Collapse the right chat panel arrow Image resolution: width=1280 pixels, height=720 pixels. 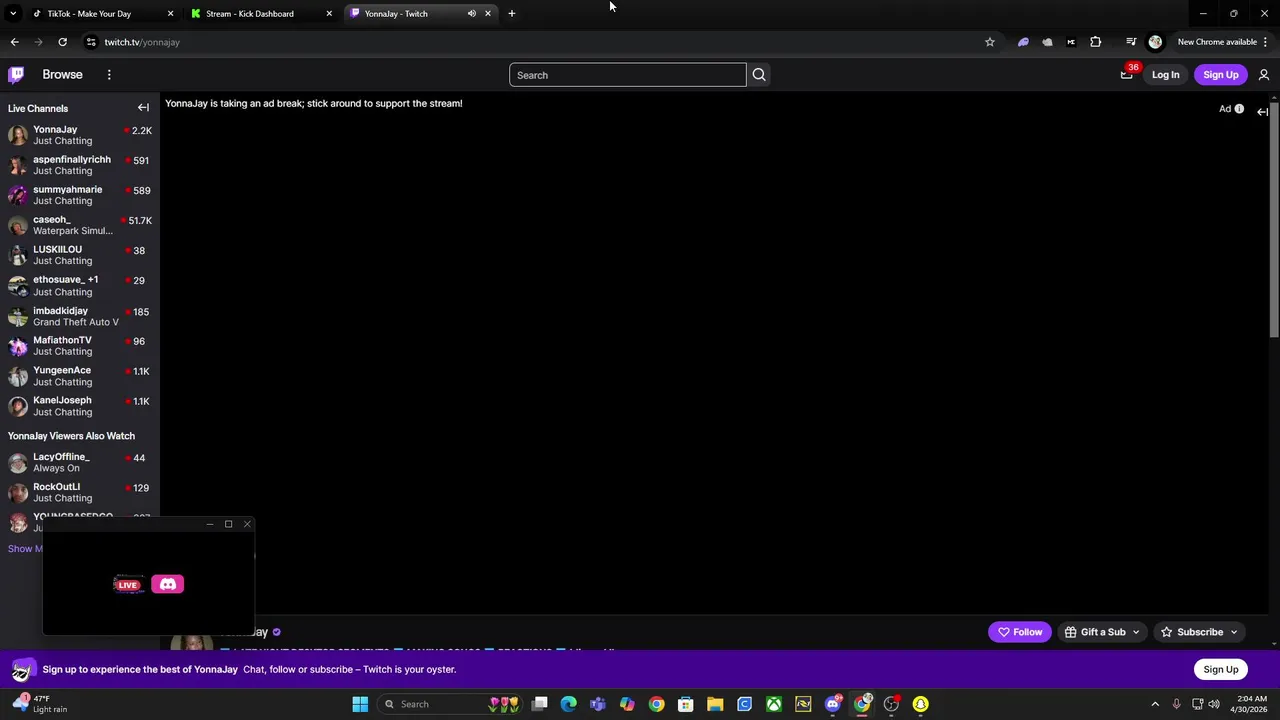tap(1262, 111)
